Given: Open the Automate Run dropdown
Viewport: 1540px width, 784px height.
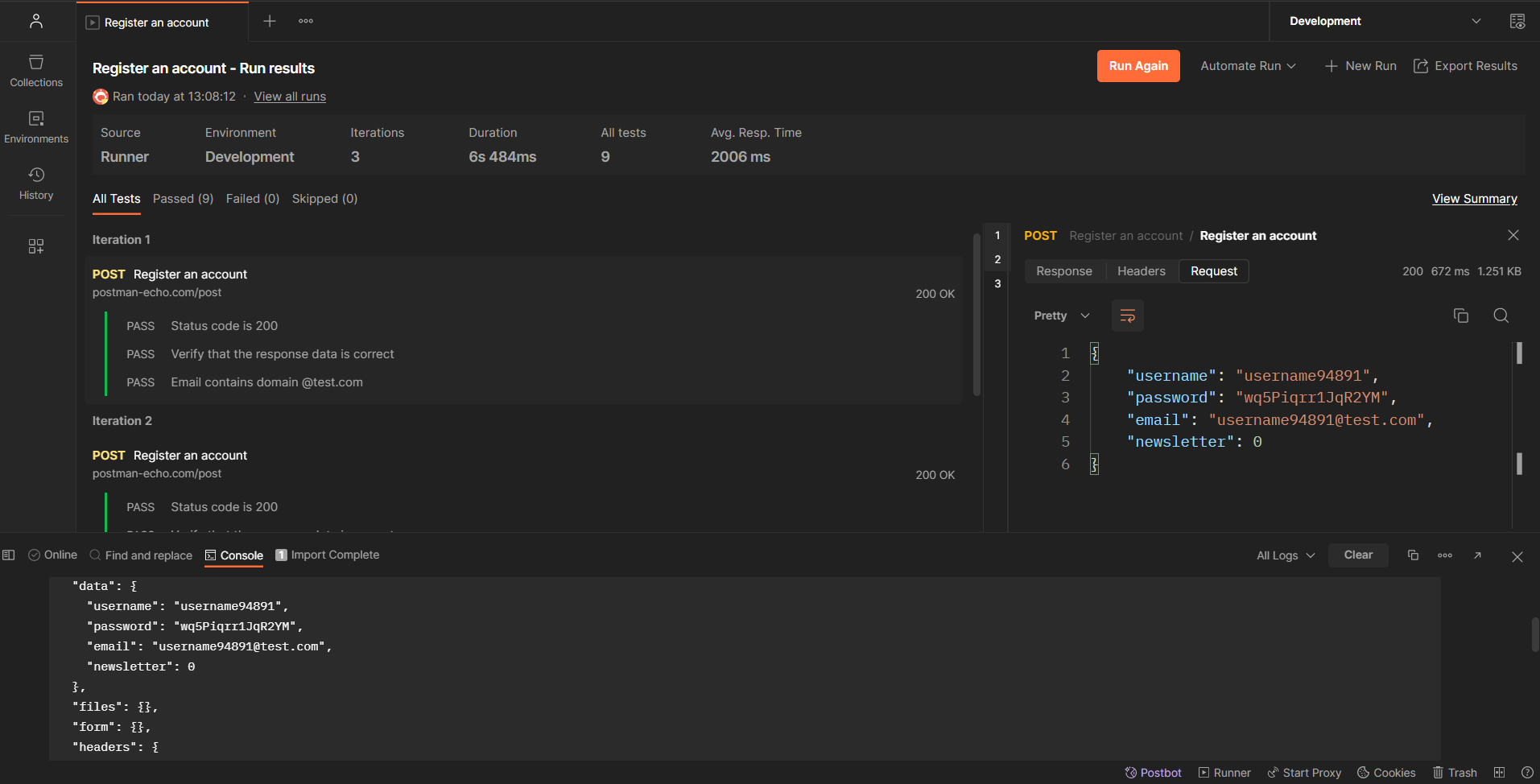Looking at the screenshot, I should [1248, 66].
